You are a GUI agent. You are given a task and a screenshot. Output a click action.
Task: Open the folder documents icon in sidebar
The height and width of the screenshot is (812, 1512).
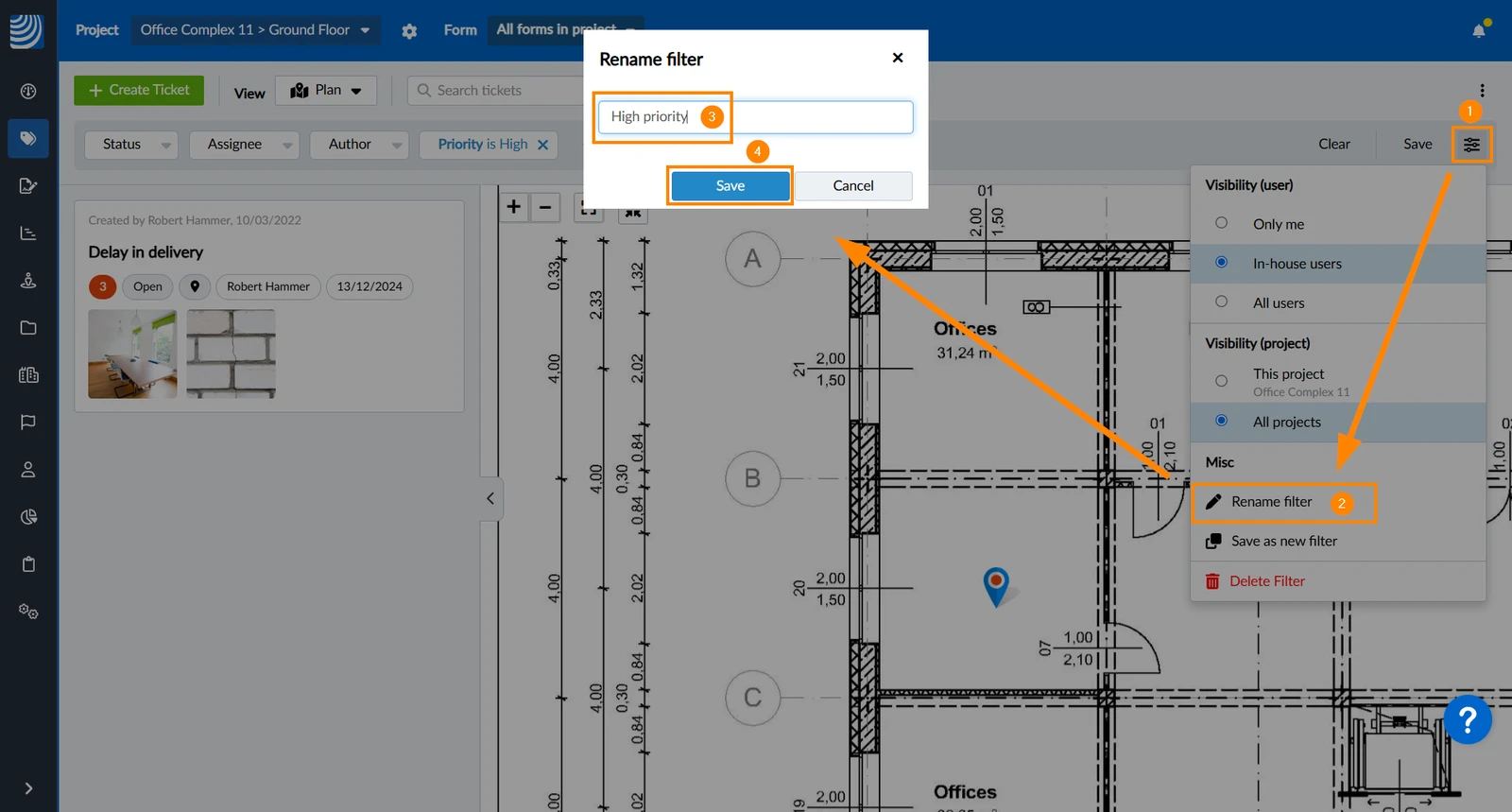pyautogui.click(x=28, y=328)
